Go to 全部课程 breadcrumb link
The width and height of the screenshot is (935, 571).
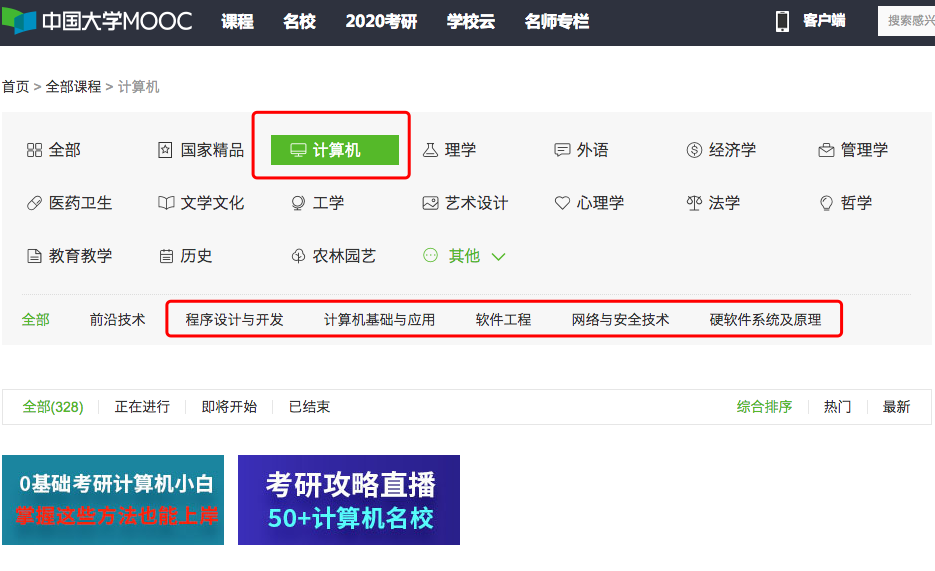click(73, 87)
